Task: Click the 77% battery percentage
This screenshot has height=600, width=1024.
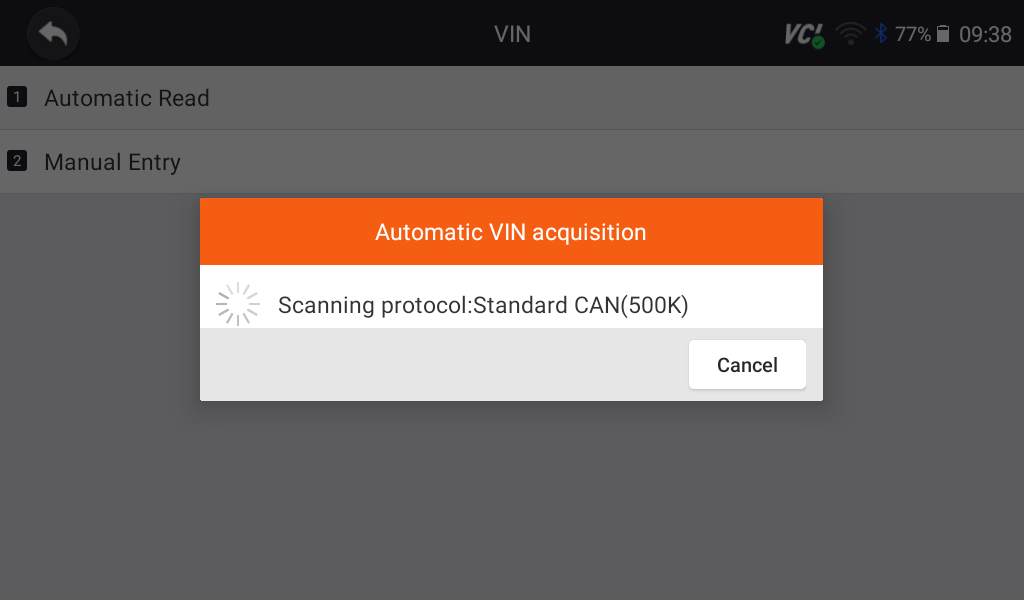Action: (x=912, y=34)
